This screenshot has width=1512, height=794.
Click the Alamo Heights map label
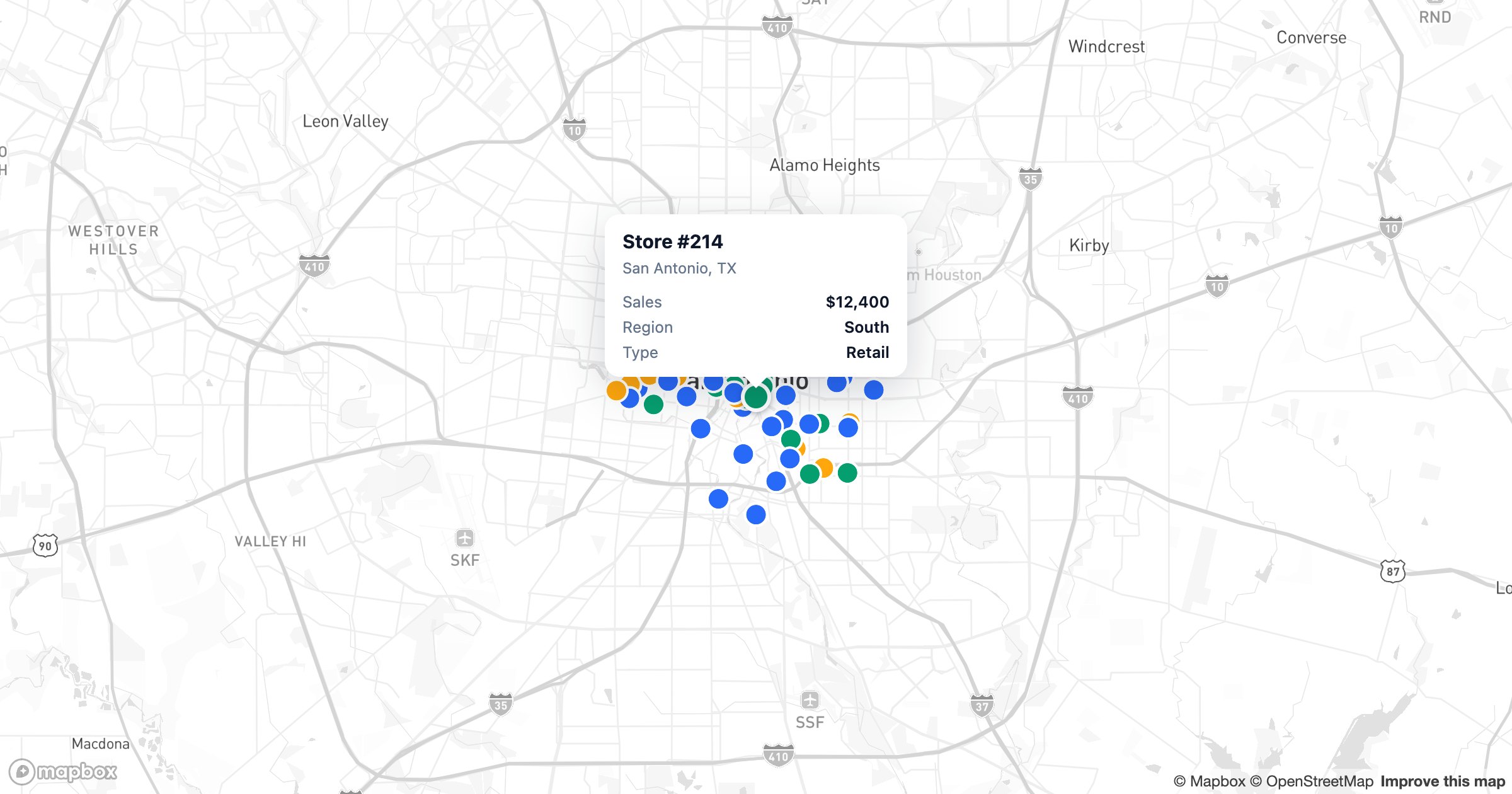click(825, 165)
